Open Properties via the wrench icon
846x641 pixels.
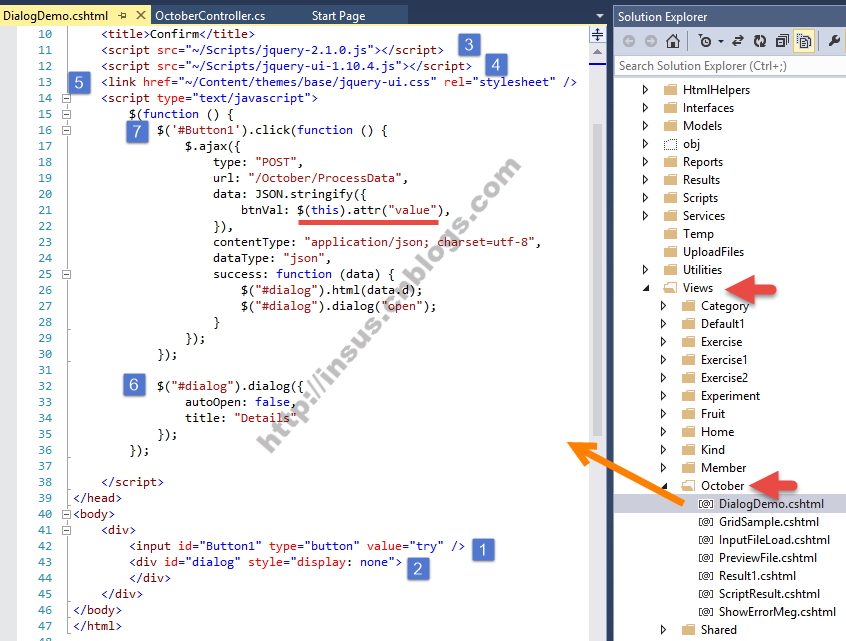[834, 41]
